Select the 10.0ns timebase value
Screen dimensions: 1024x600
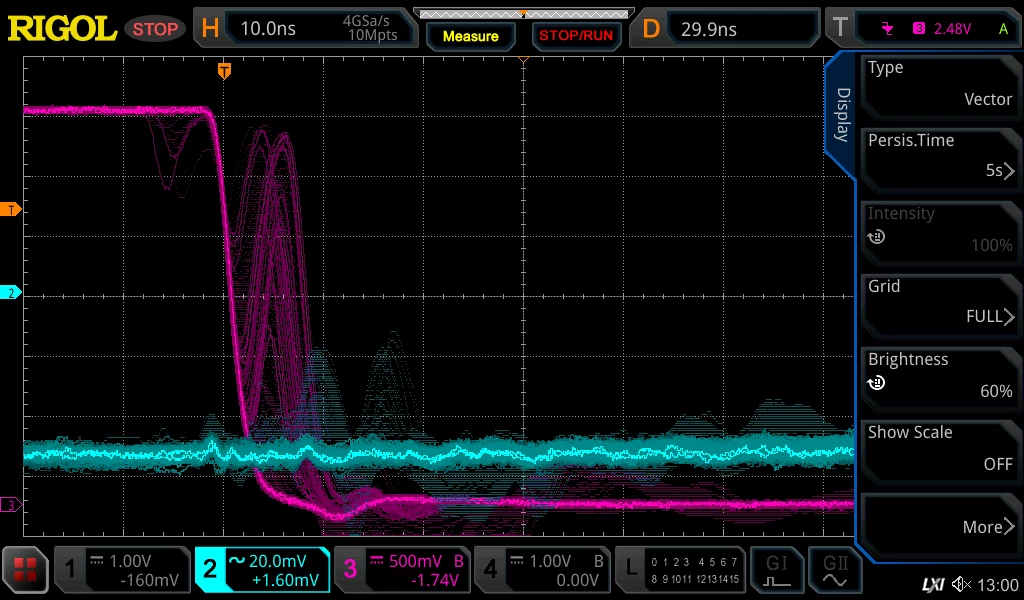click(x=268, y=29)
